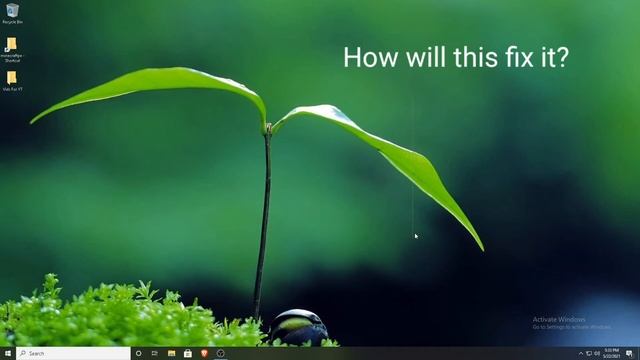The image size is (640, 360).
Task: Open the Action Center notifications
Action: tap(629, 353)
